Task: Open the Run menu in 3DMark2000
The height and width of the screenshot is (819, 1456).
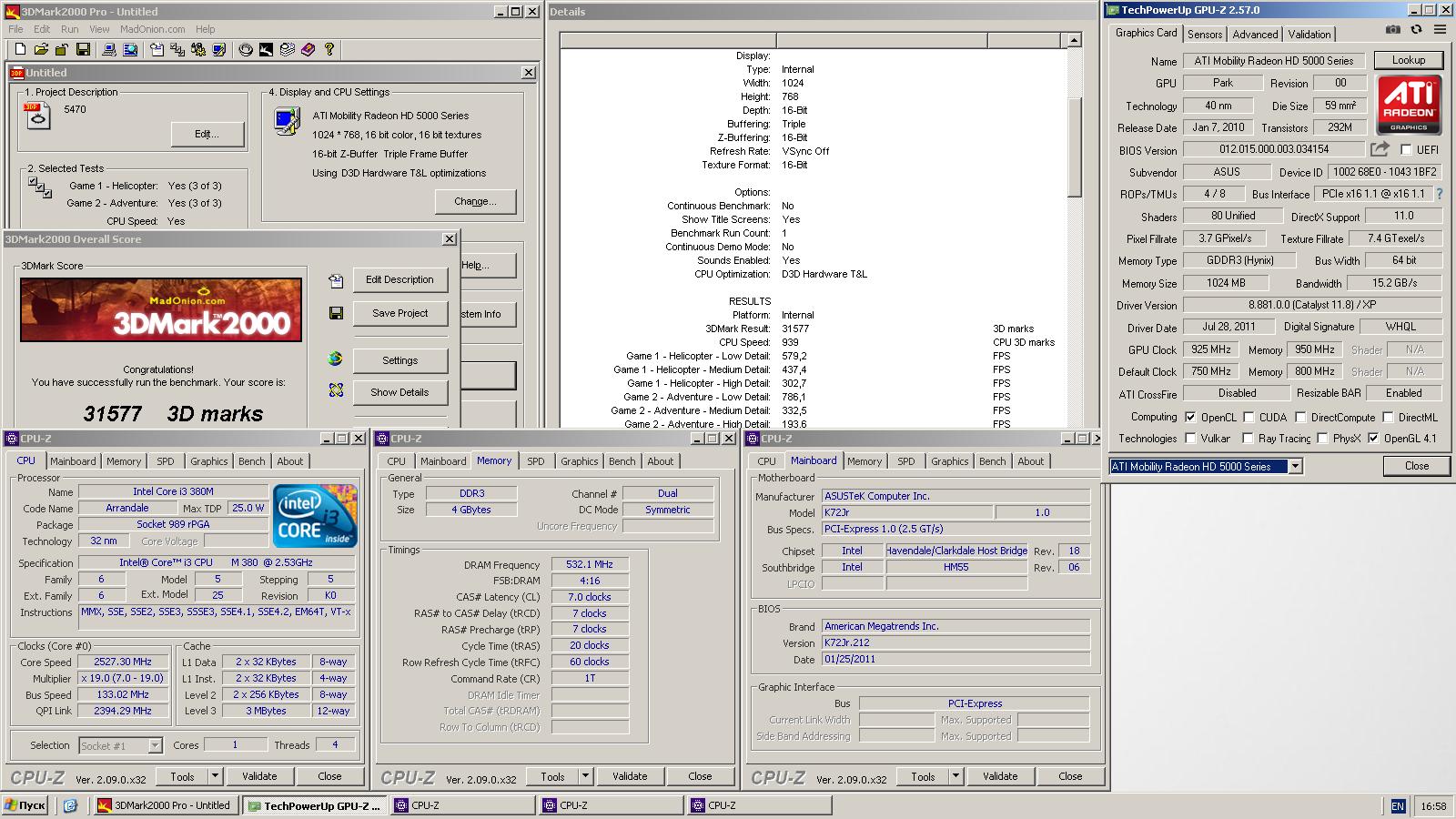Action: click(69, 29)
